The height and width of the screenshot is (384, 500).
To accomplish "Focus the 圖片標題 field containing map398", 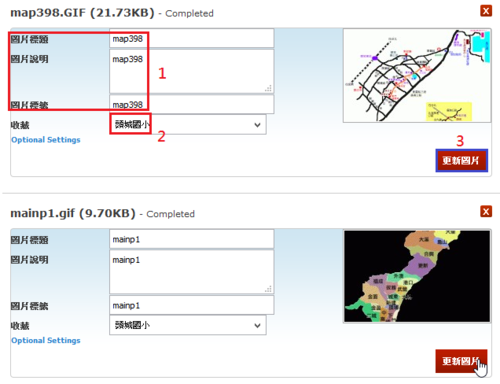I will 192,38.
